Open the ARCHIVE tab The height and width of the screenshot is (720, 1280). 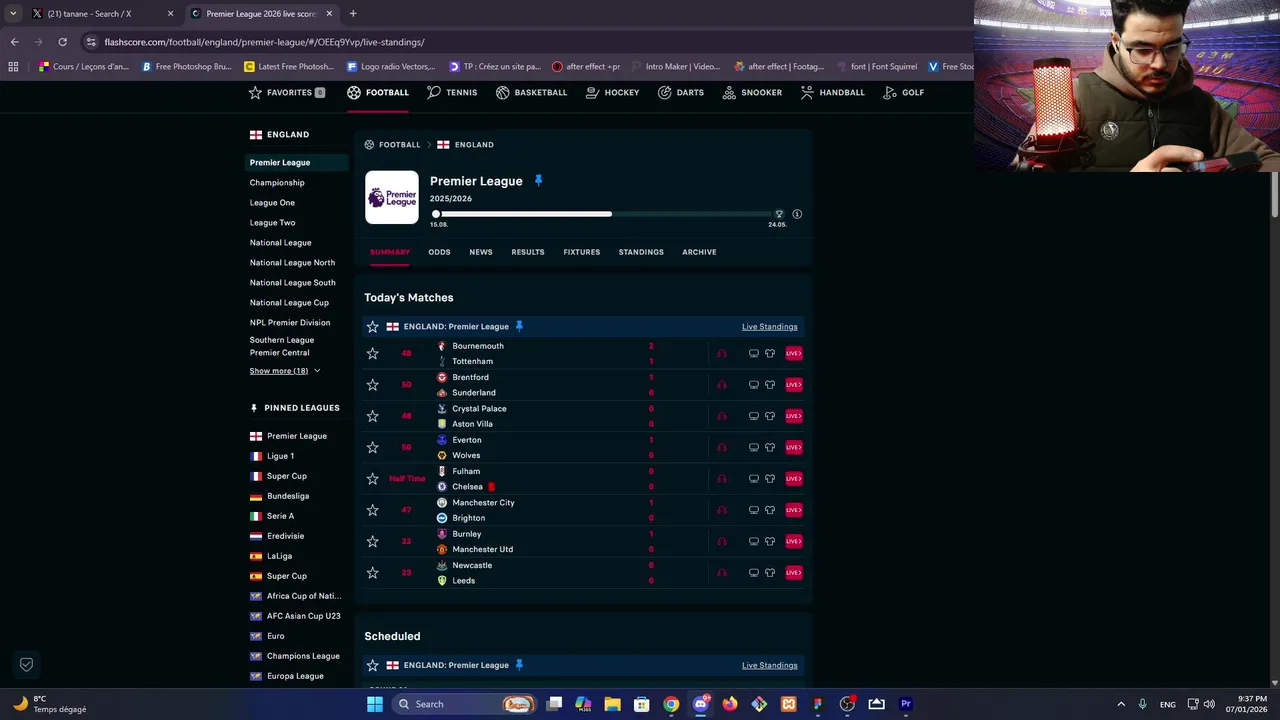coord(699,252)
